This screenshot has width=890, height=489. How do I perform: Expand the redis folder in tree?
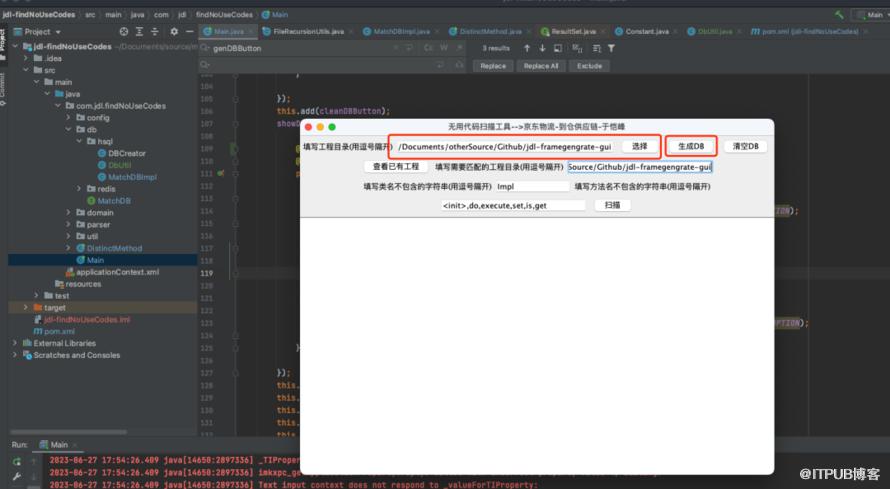[80, 188]
